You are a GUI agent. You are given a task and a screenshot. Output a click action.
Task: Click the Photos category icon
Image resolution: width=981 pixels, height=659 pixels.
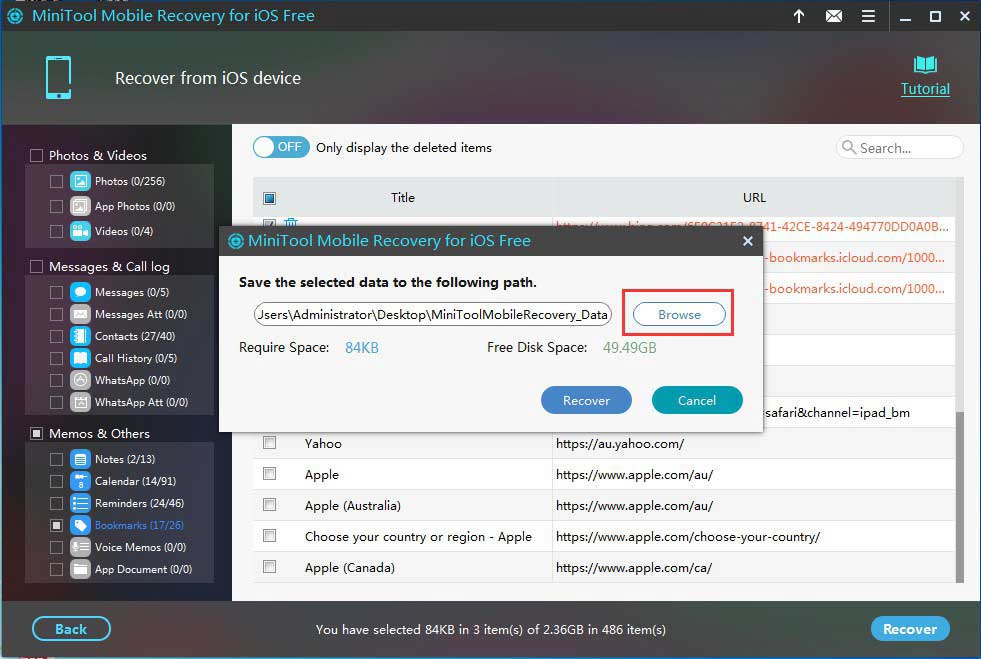80,181
